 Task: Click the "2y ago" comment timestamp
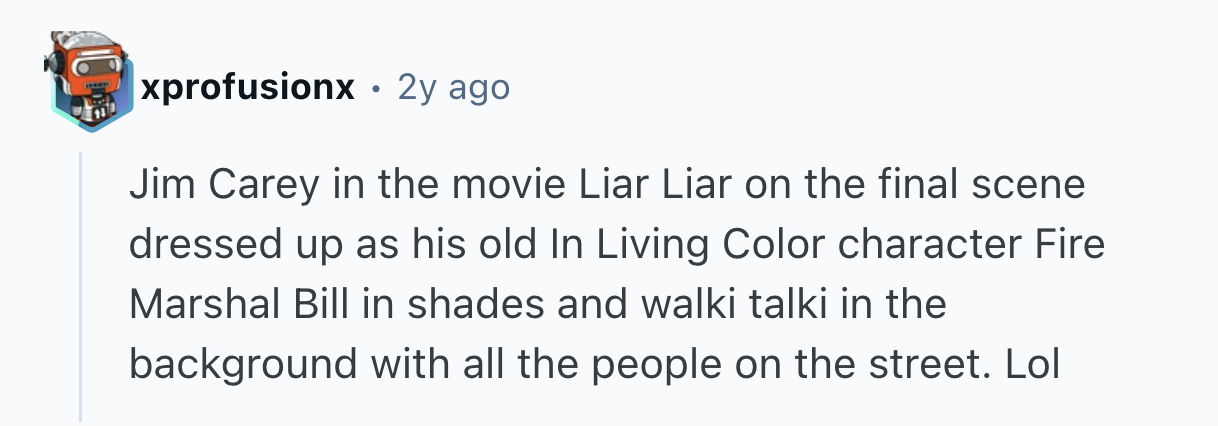click(x=453, y=88)
